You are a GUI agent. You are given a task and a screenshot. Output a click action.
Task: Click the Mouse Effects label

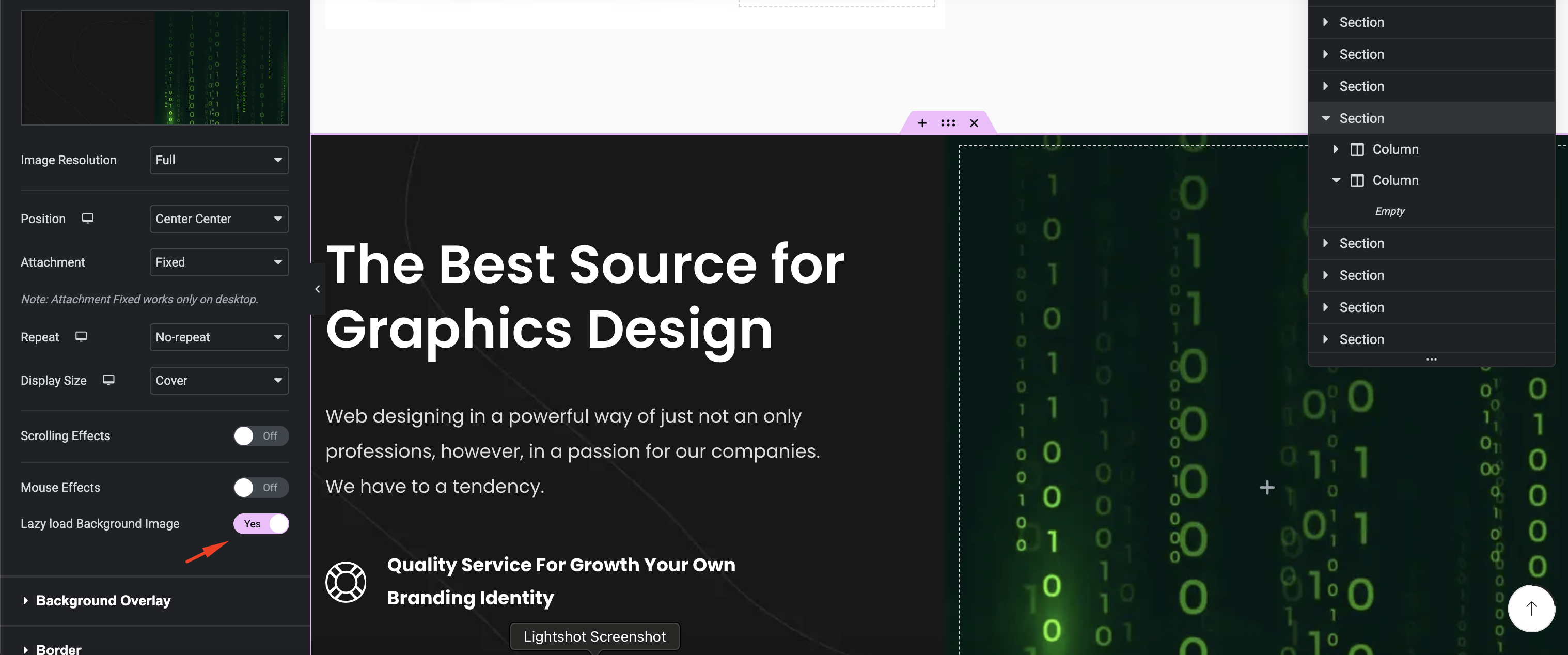60,487
